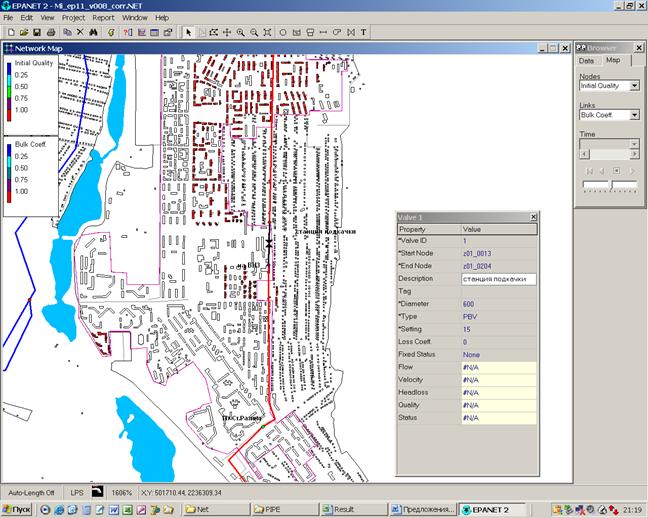648x518 pixels.
Task: Select the Add Label text tool
Action: pyautogui.click(x=363, y=32)
